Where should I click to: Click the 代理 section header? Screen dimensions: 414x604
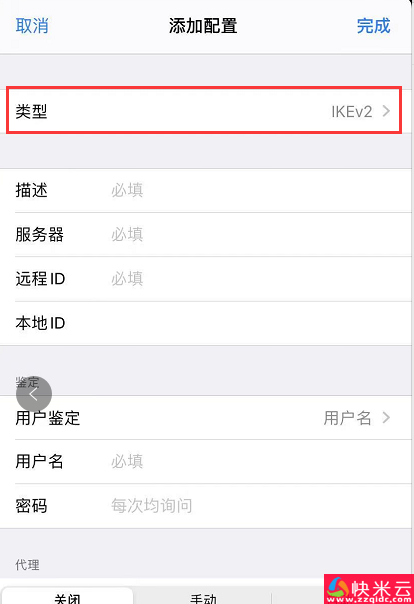tap(27, 565)
